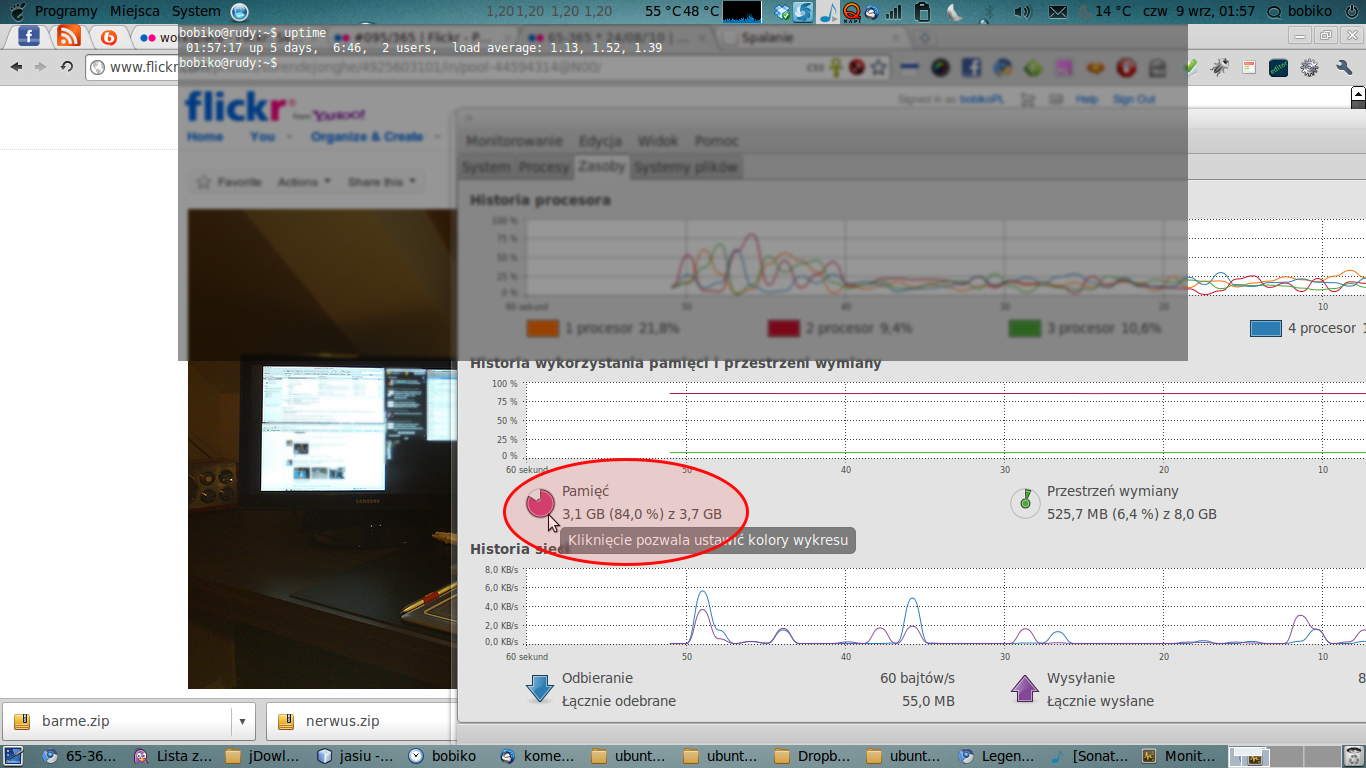This screenshot has height=768, width=1366.
Task: Open the wrench settings menu in browser
Action: click(x=1344, y=68)
